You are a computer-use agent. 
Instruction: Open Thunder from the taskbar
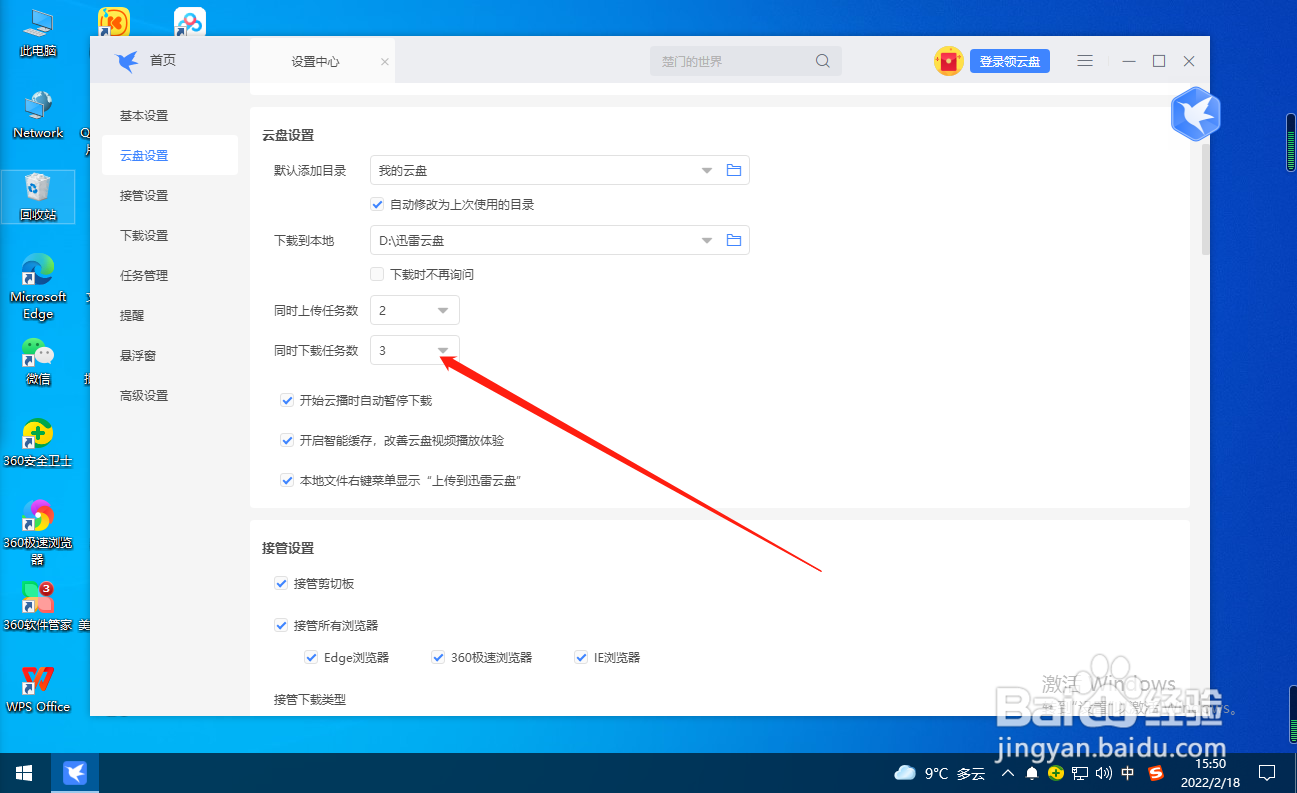tap(76, 772)
